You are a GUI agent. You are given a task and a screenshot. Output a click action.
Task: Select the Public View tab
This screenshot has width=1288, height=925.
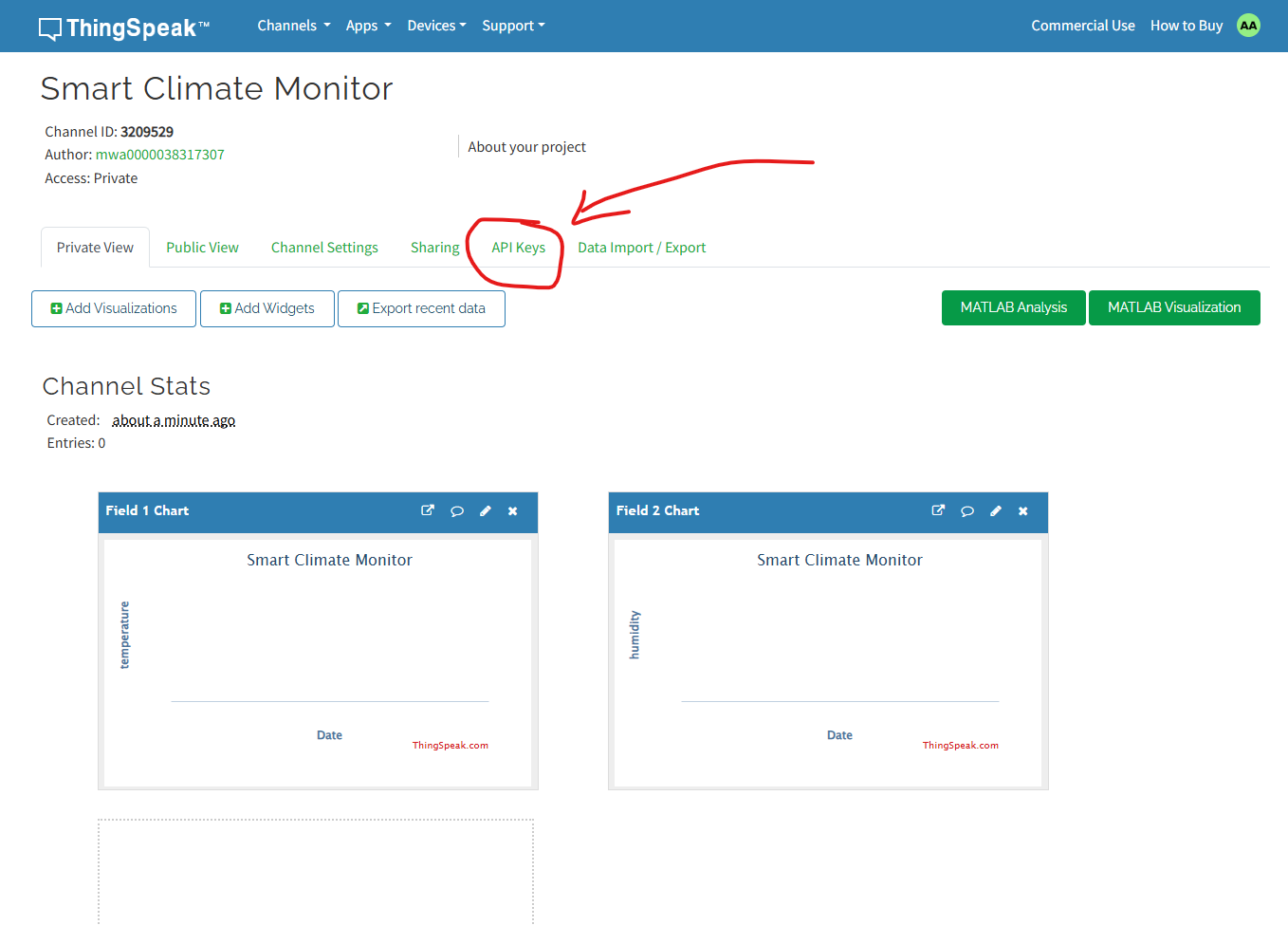pyautogui.click(x=202, y=248)
